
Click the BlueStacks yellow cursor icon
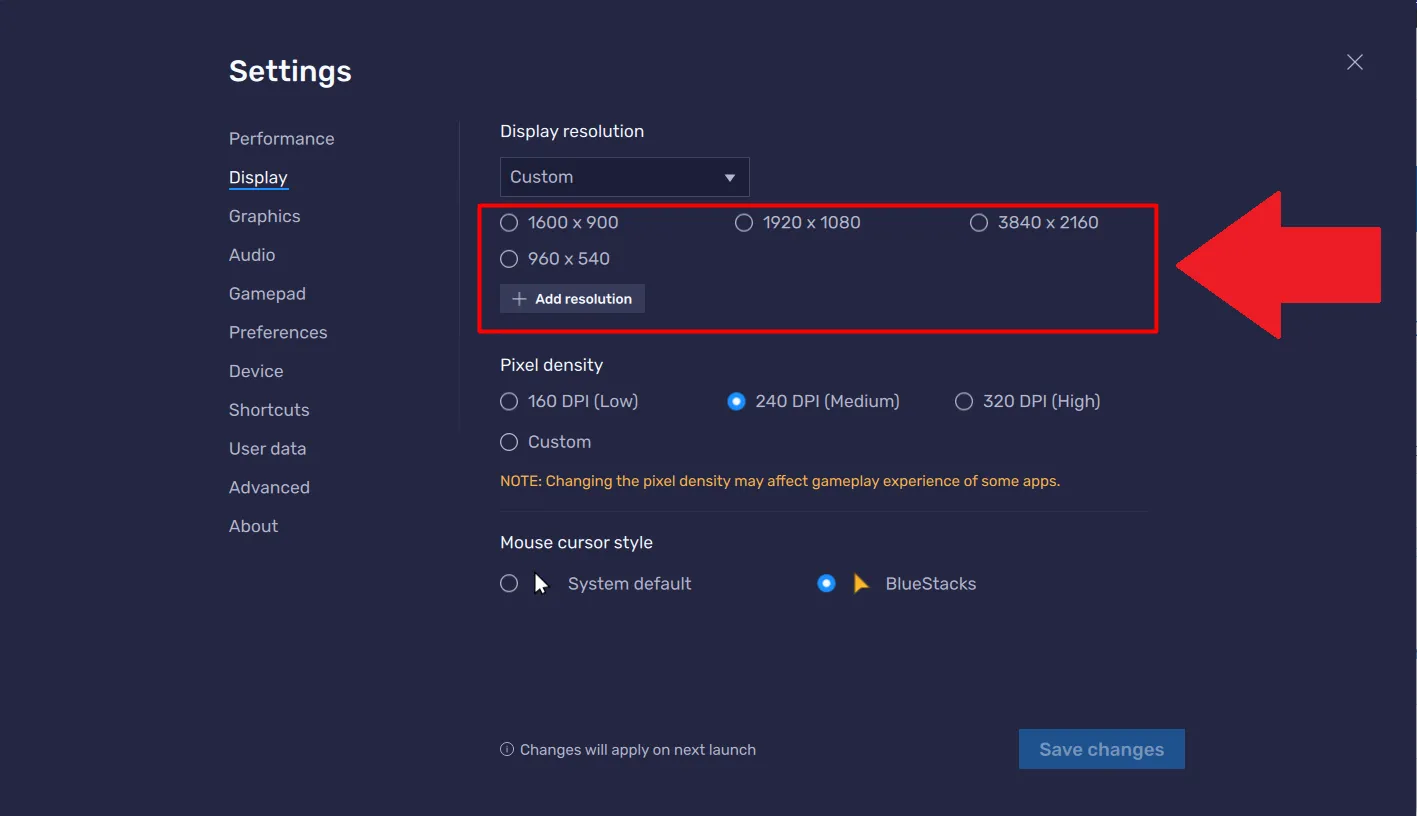(x=861, y=583)
